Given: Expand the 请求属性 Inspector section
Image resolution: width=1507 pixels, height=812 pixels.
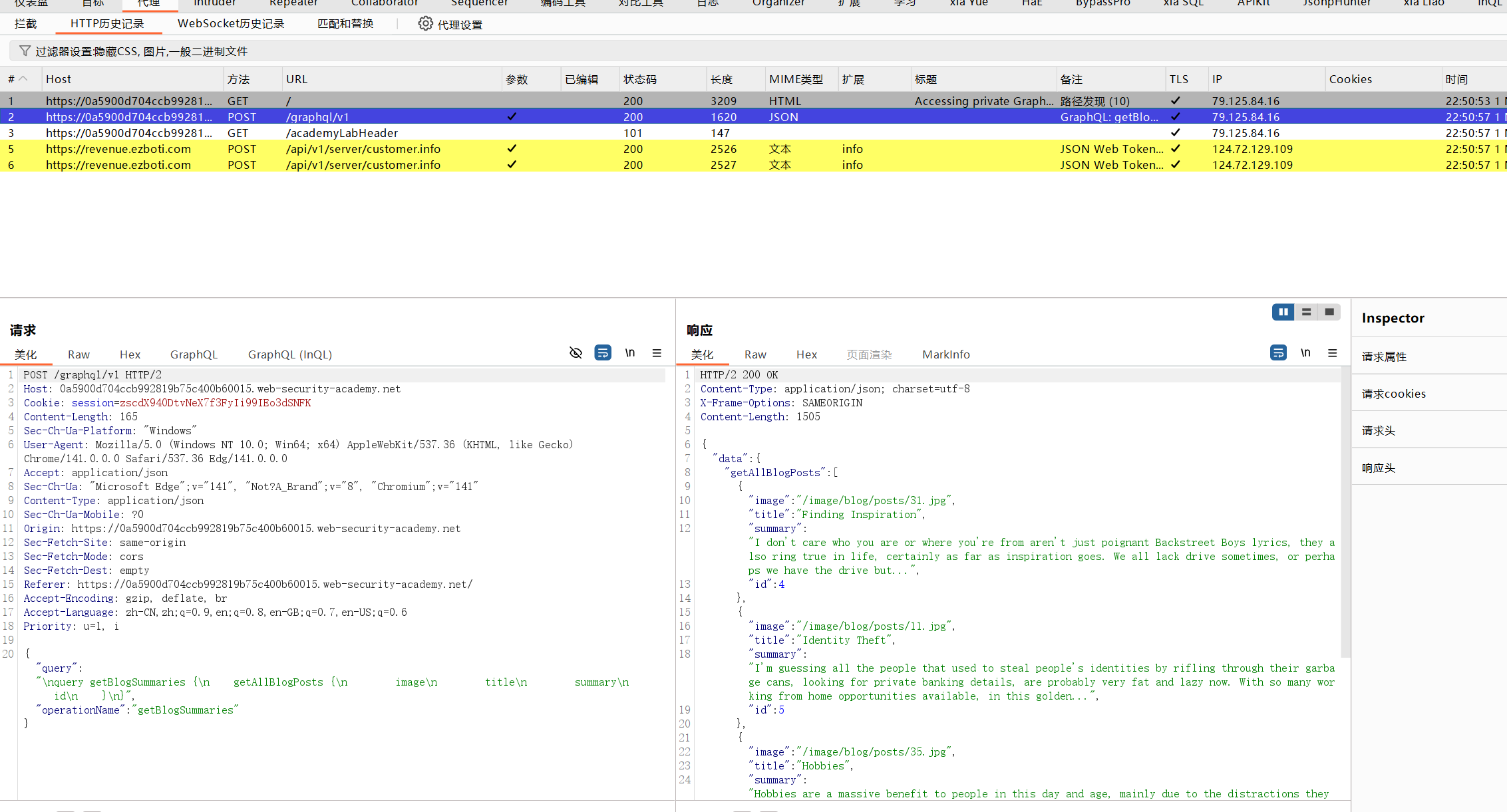Looking at the screenshot, I should (x=1384, y=356).
